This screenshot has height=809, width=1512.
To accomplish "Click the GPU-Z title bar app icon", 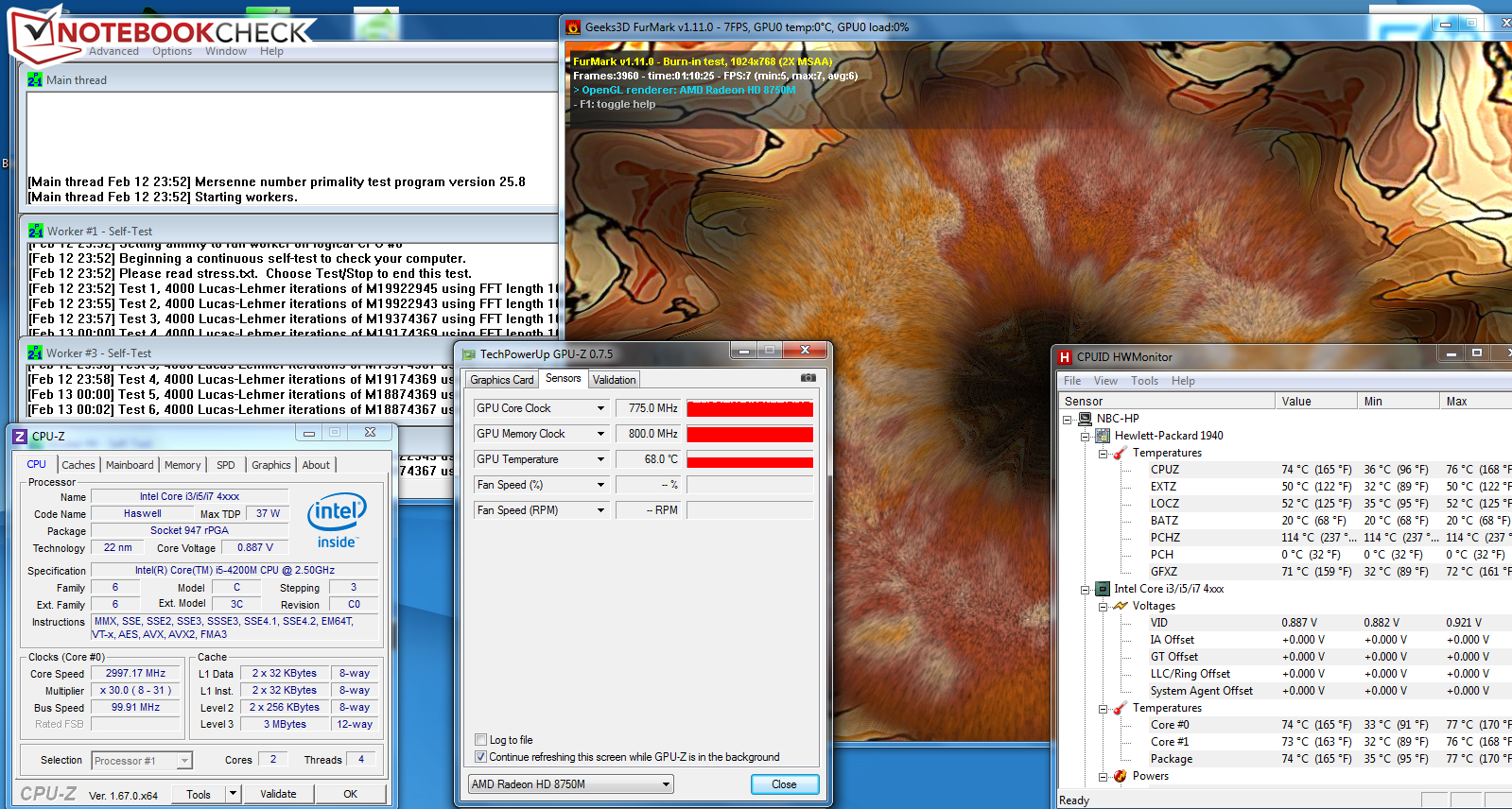I will 468,354.
